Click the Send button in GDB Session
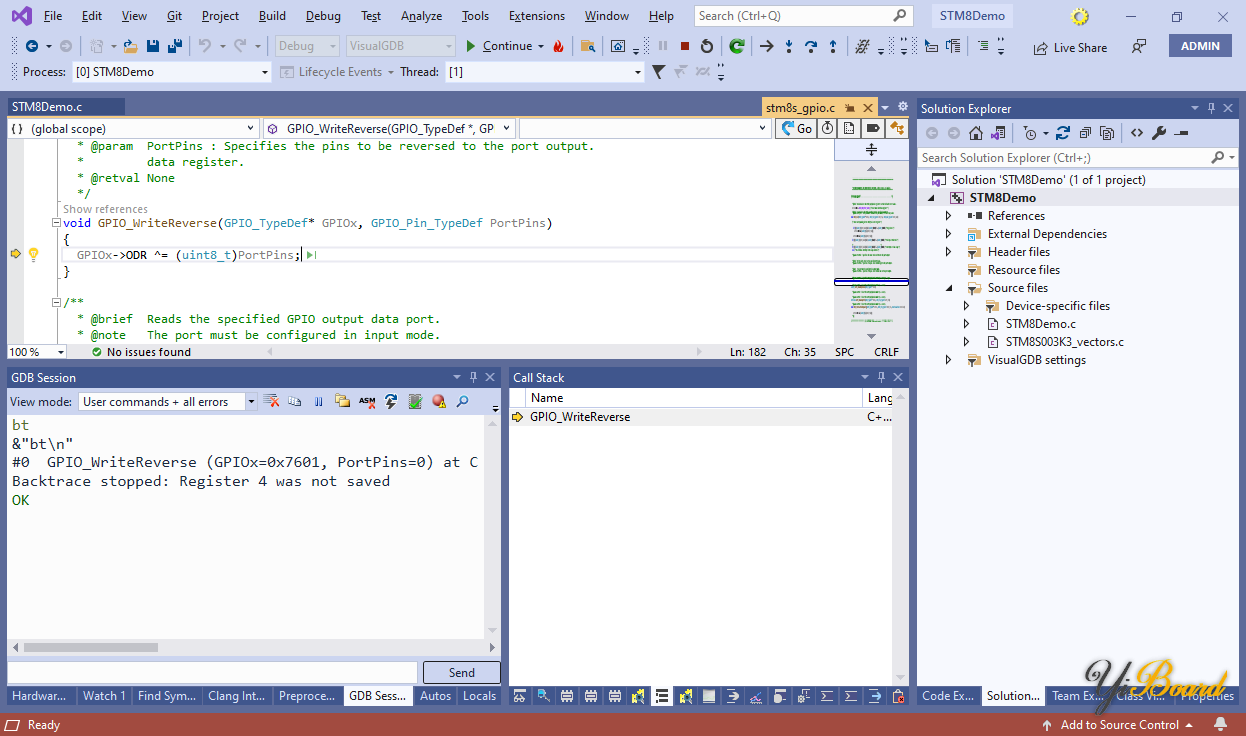1246x736 pixels. [461, 673]
